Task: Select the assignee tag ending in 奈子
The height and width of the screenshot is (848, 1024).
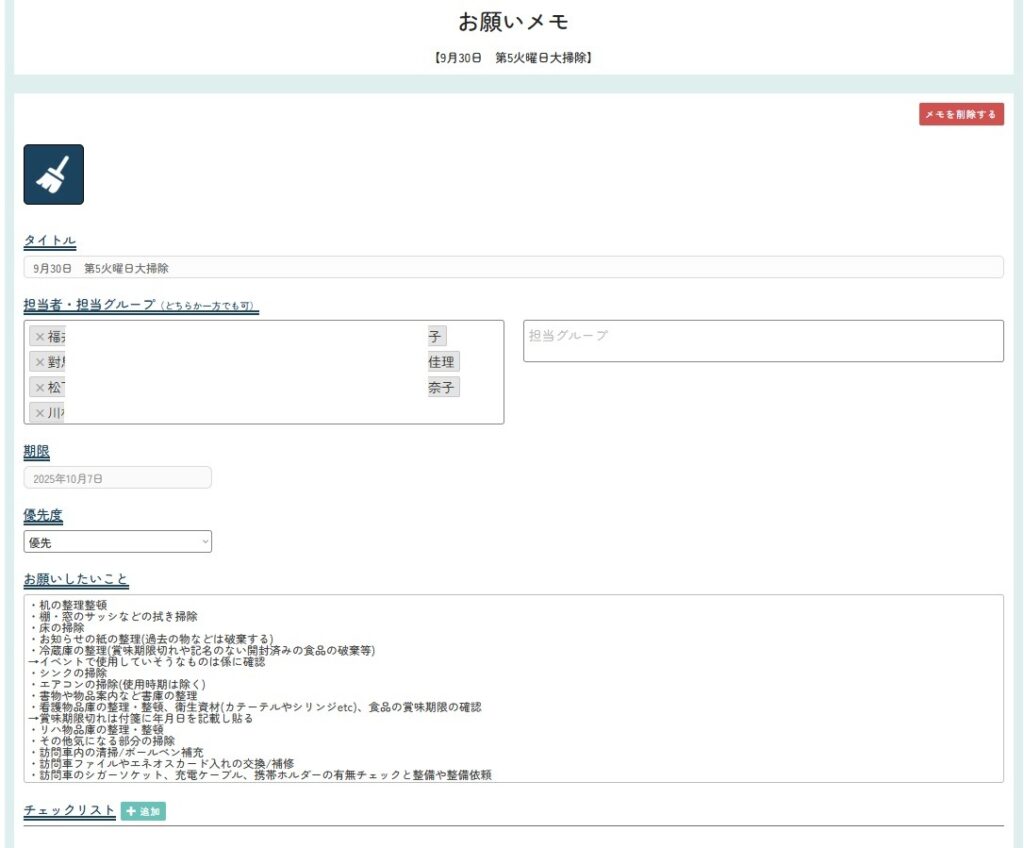Action: point(443,387)
